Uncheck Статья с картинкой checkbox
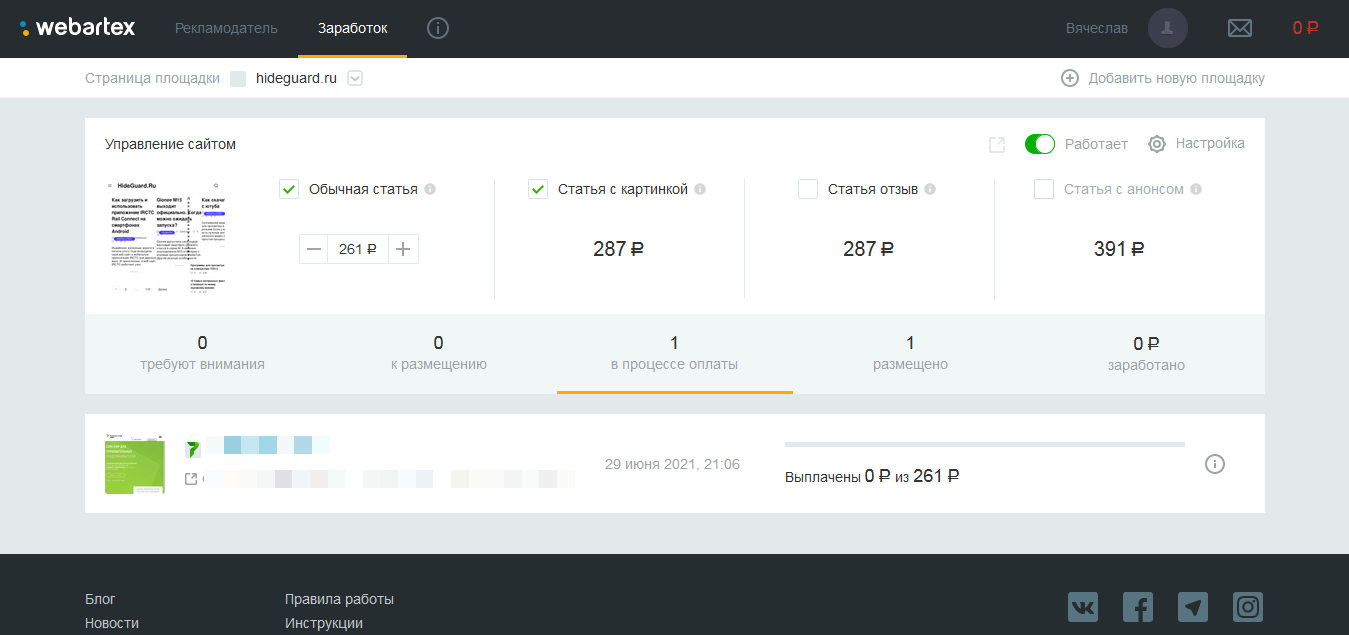1349x635 pixels. (538, 189)
